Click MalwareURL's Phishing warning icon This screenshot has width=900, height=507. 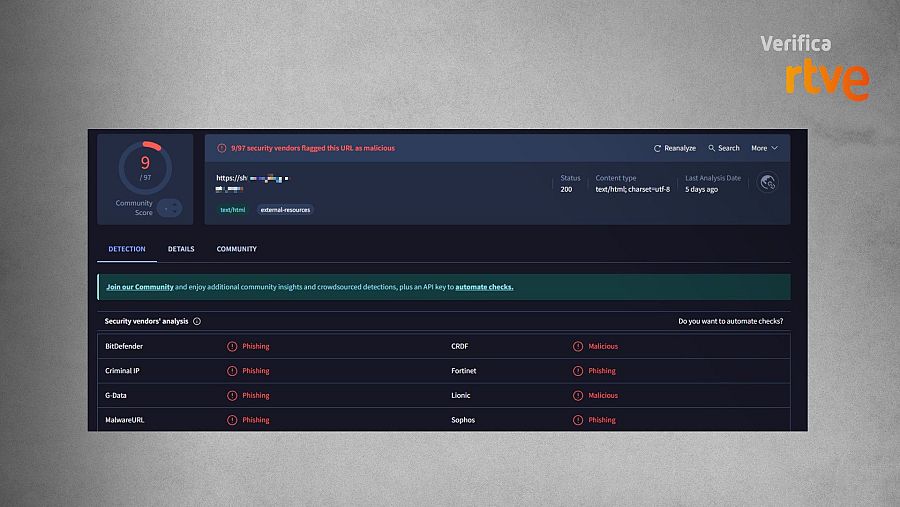coord(232,420)
